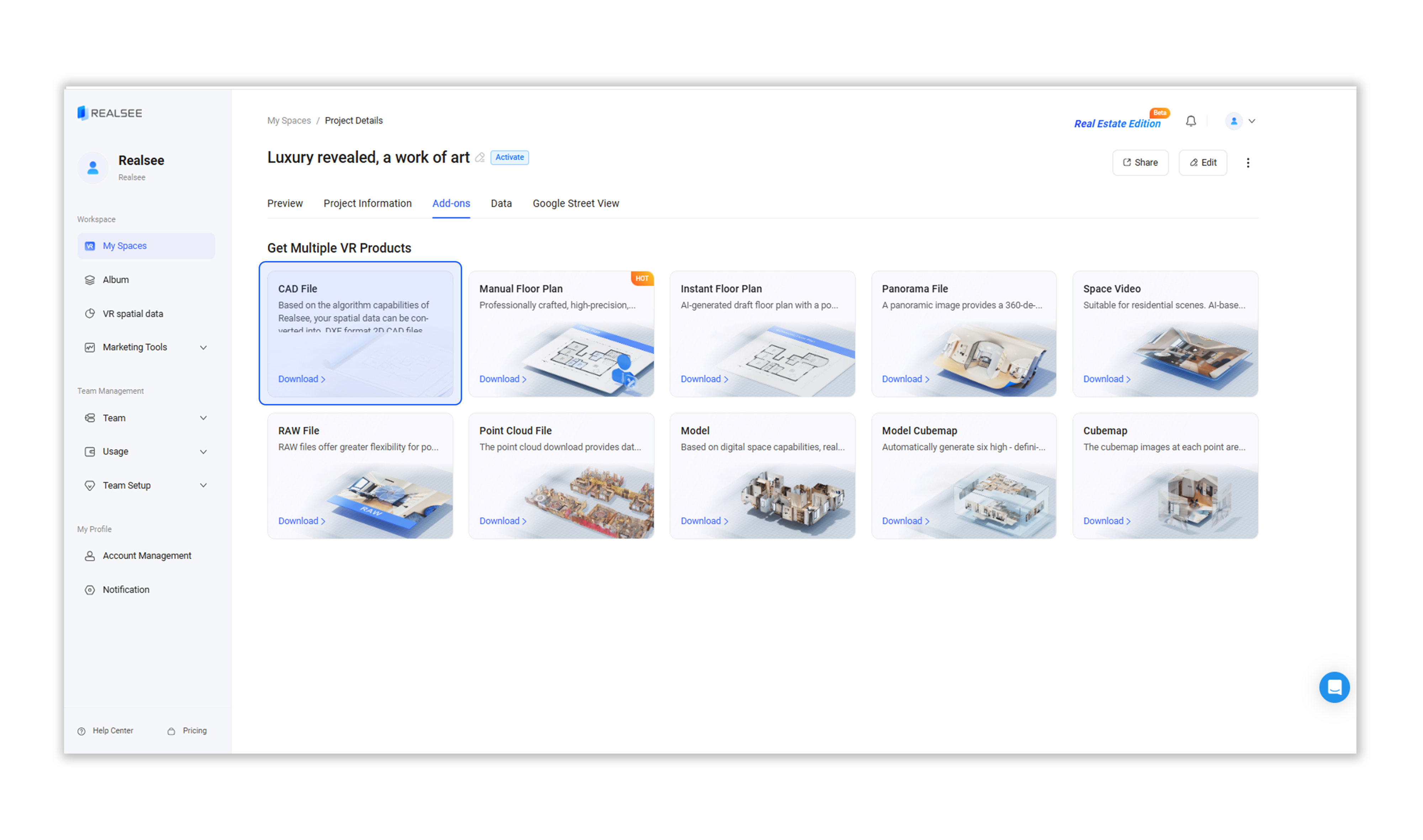Open Notification settings in sidebar

pyautogui.click(x=126, y=589)
